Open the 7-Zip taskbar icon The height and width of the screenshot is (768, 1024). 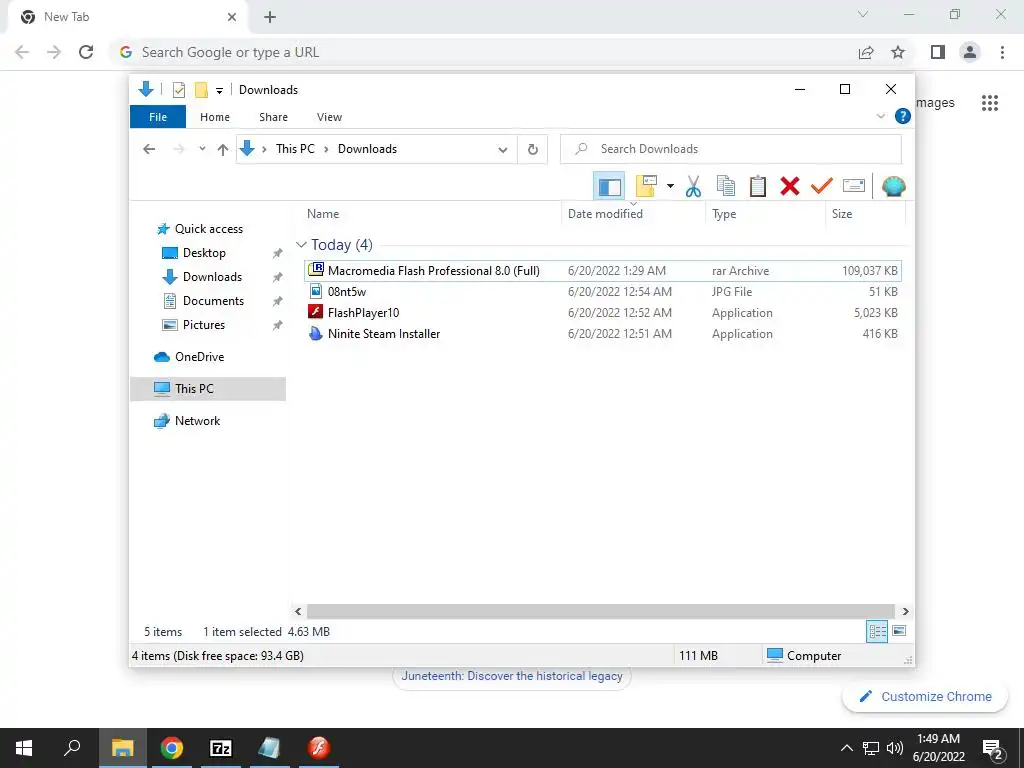[x=221, y=748]
